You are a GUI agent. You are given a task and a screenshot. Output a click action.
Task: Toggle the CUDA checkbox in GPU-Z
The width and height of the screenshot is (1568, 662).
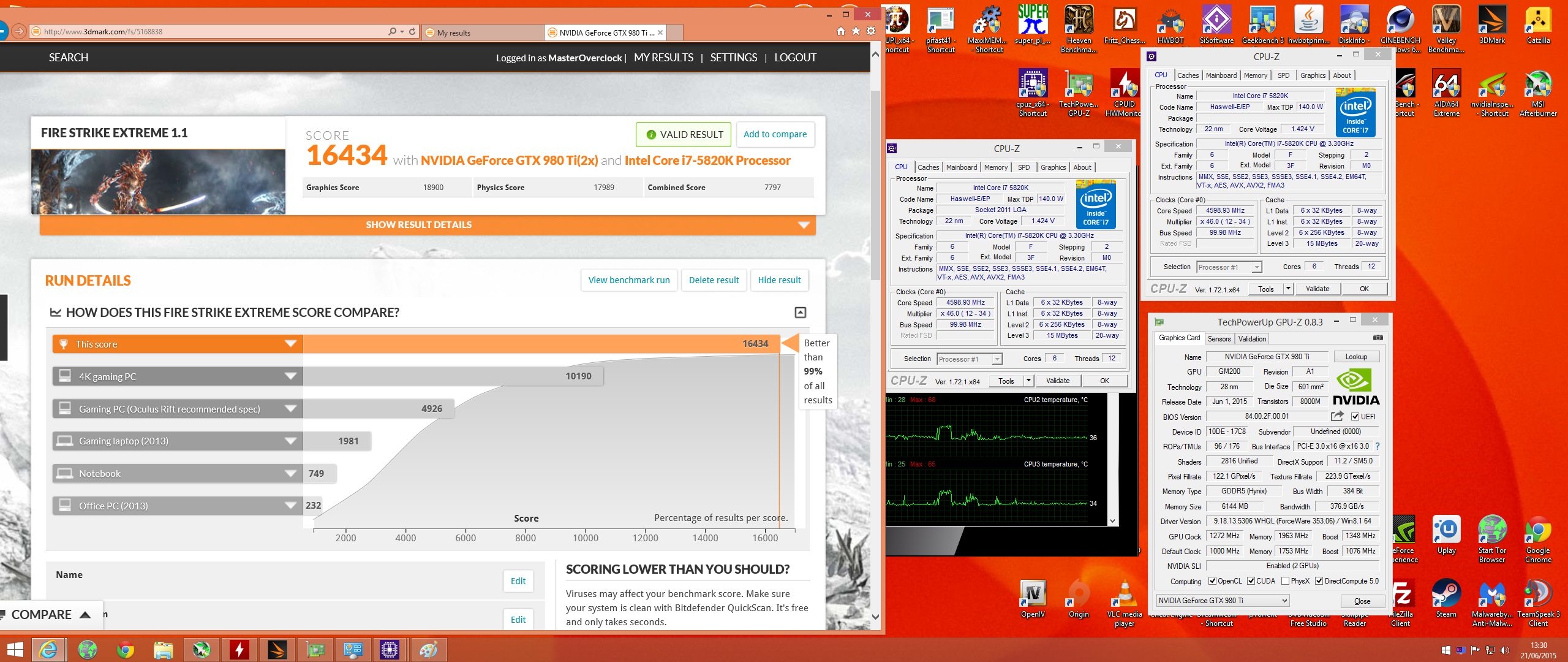[x=1251, y=581]
